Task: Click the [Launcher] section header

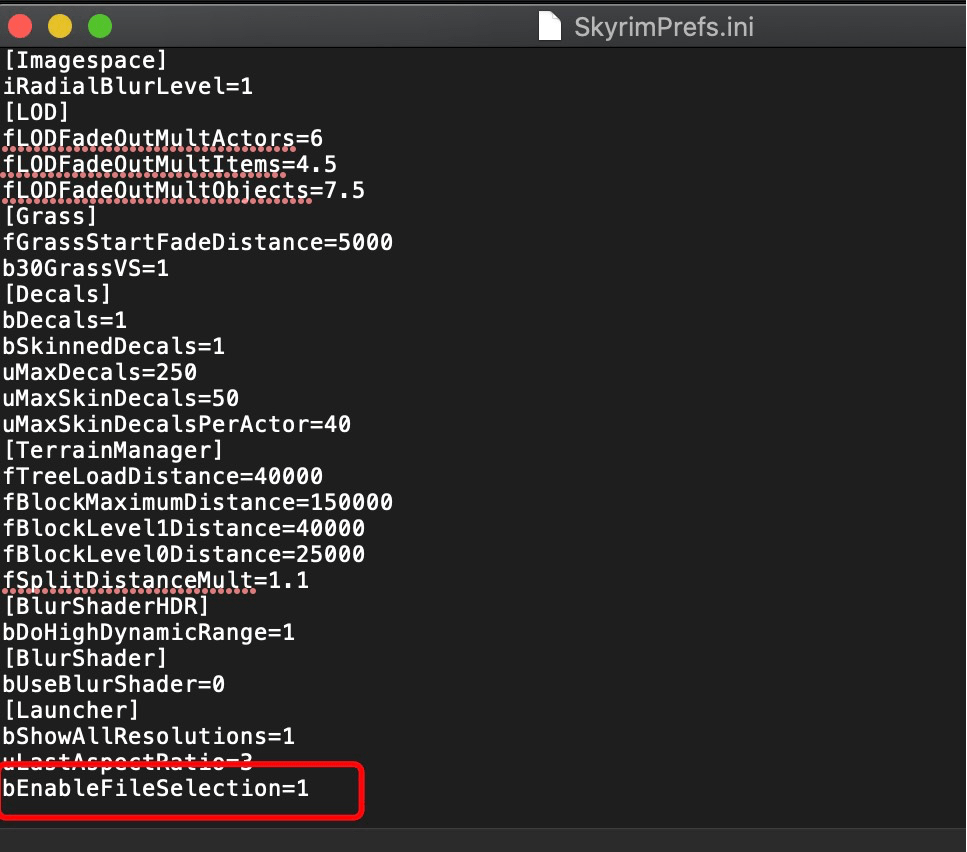Action: click(71, 710)
